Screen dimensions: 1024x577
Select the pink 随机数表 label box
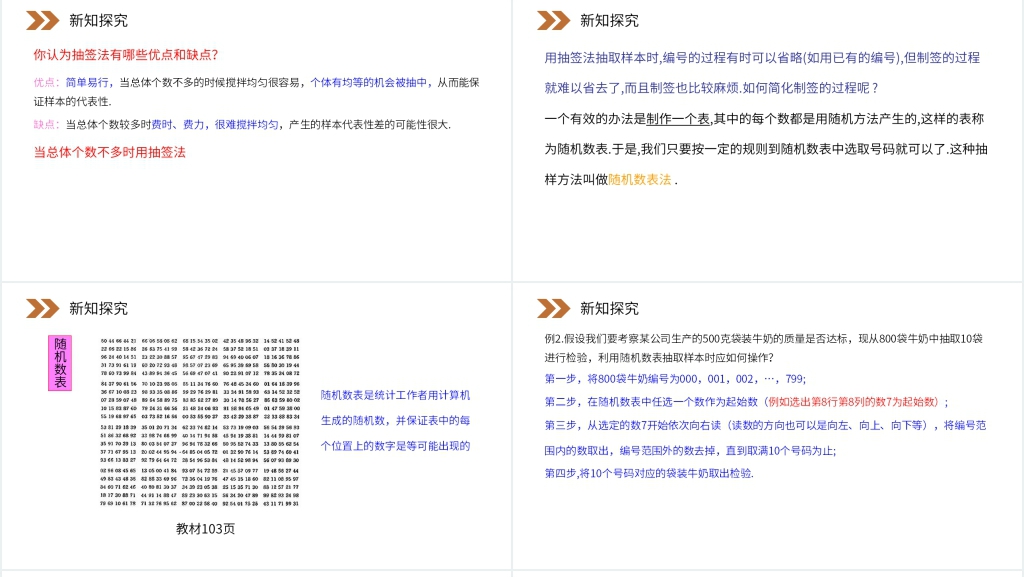[60, 363]
